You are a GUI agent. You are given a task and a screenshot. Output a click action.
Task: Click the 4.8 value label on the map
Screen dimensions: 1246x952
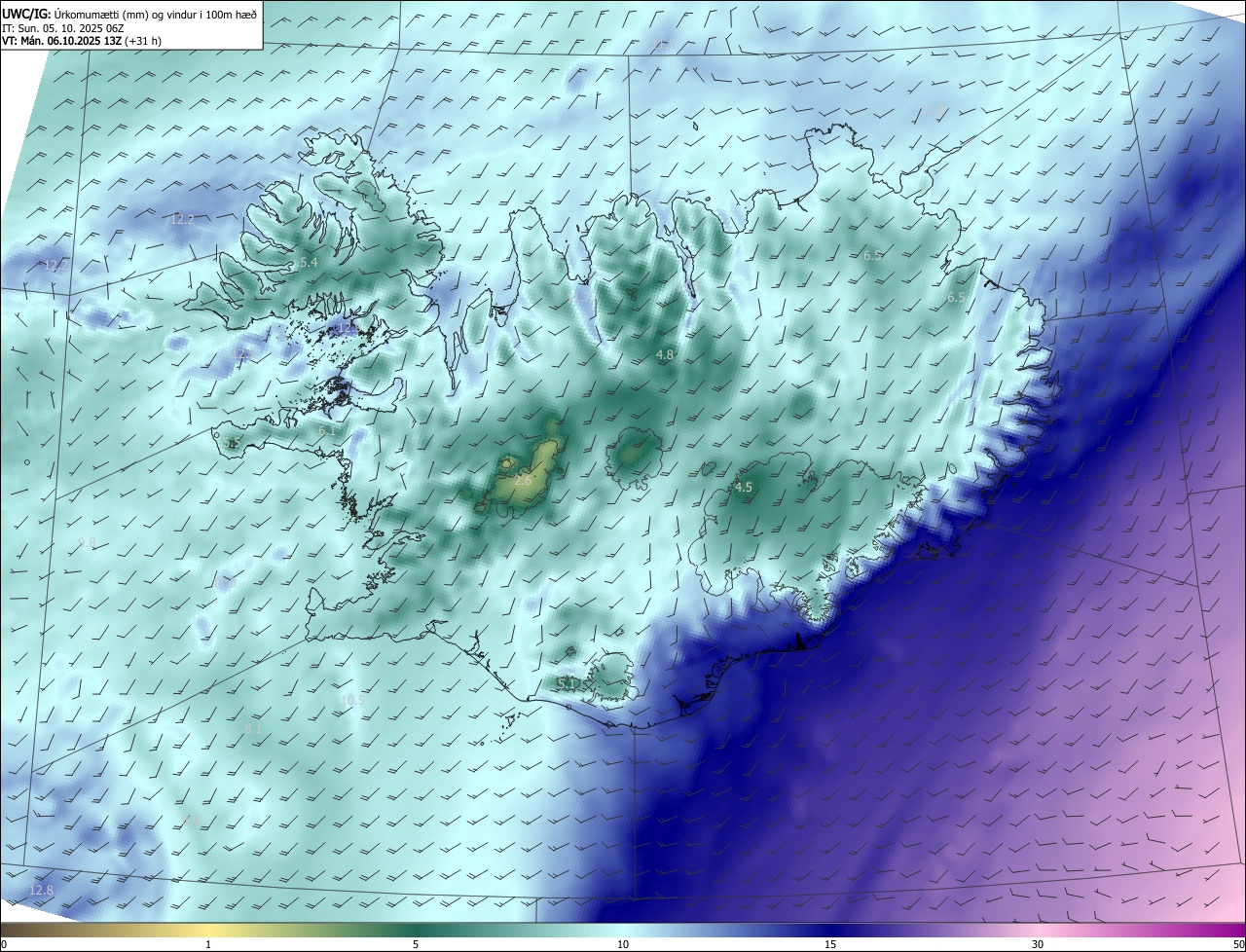(665, 355)
